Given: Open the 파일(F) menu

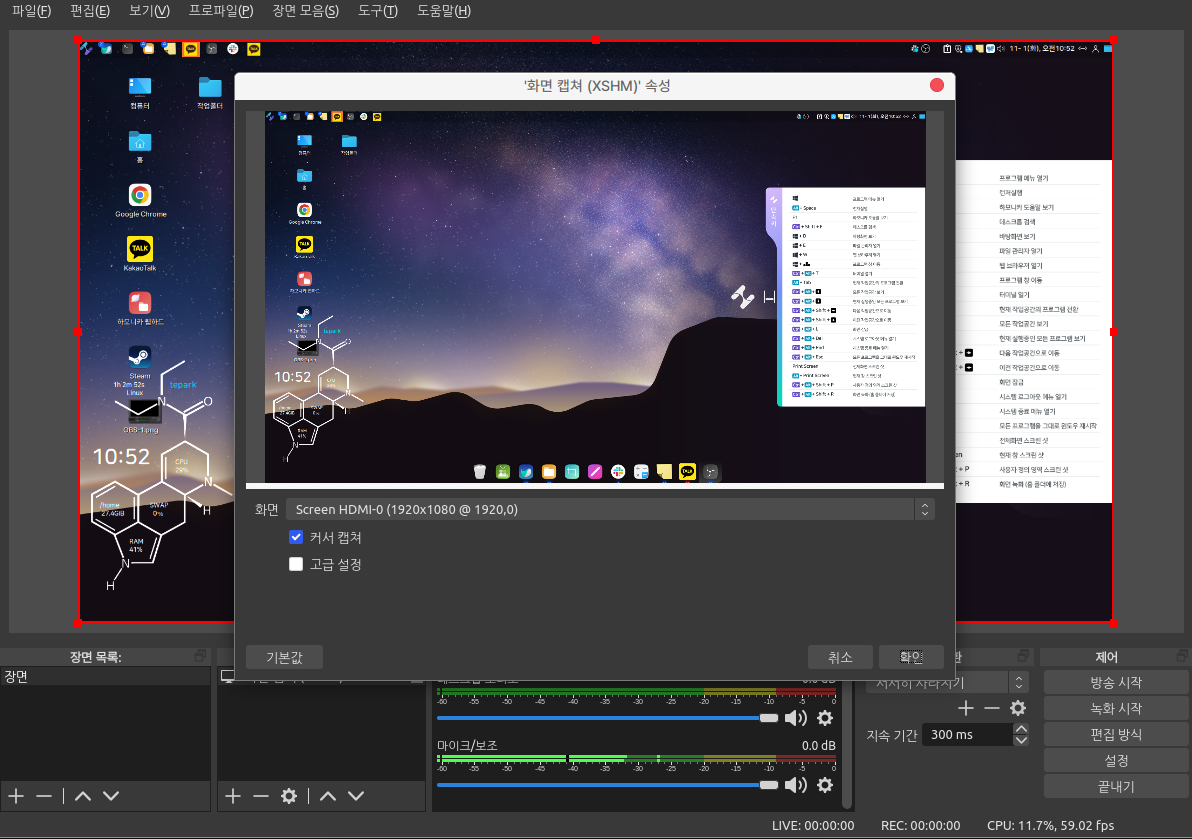Looking at the screenshot, I should (x=31, y=12).
